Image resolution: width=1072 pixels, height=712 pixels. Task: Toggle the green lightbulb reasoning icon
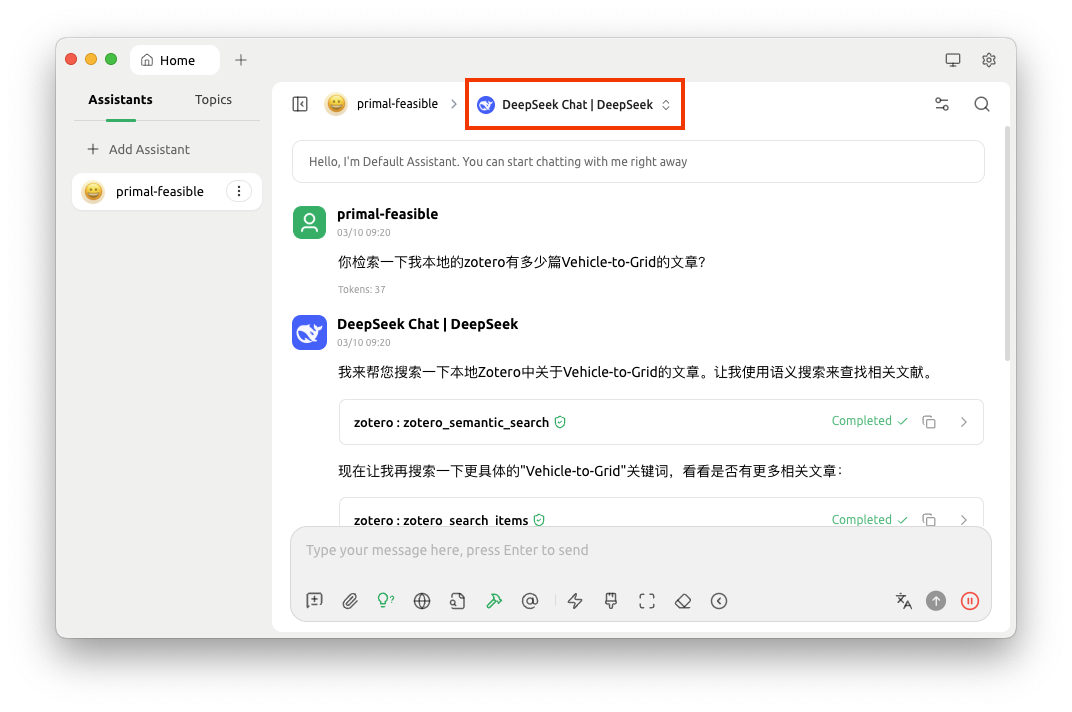point(385,601)
